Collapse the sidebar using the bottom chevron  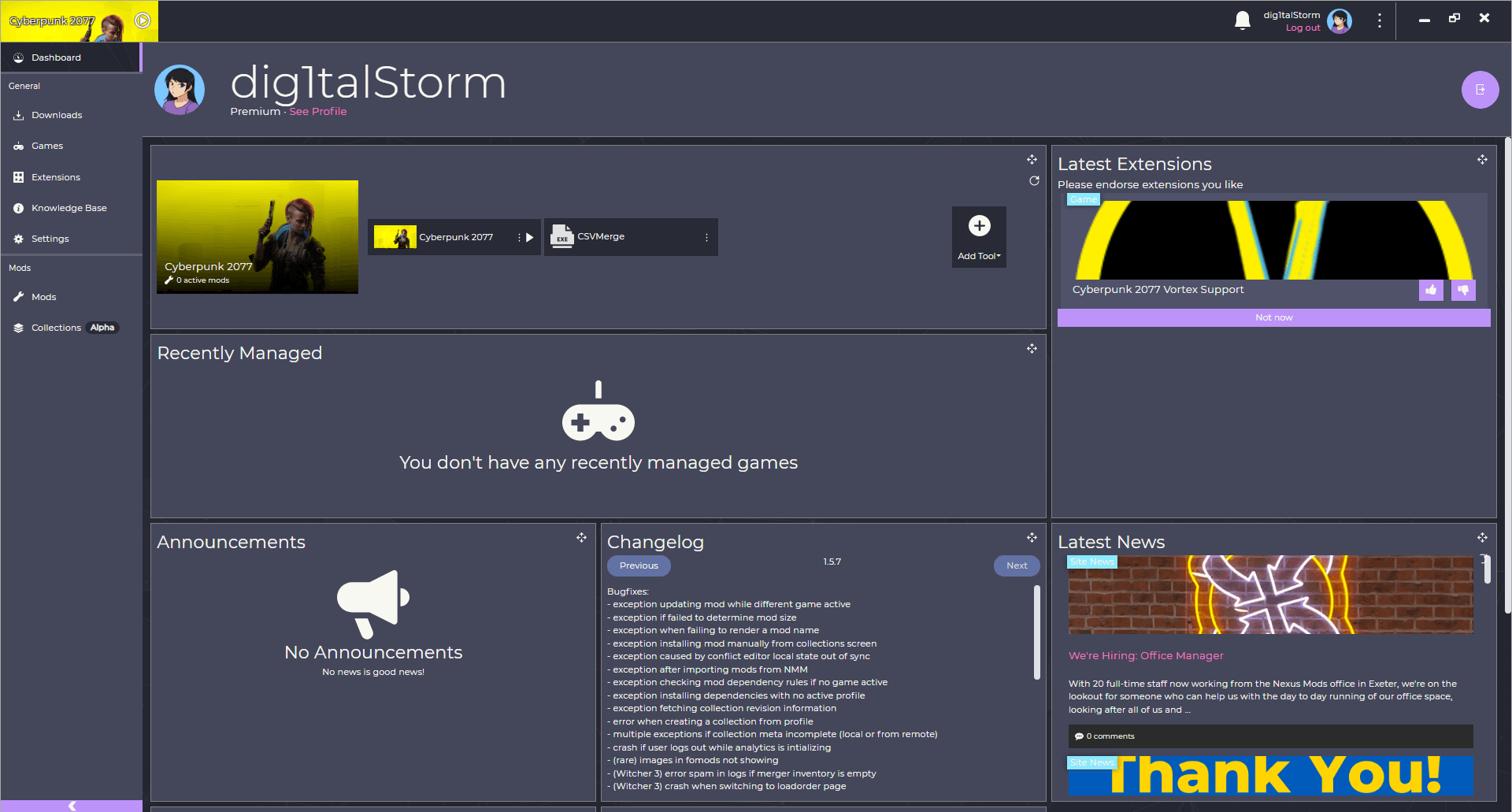[72, 805]
